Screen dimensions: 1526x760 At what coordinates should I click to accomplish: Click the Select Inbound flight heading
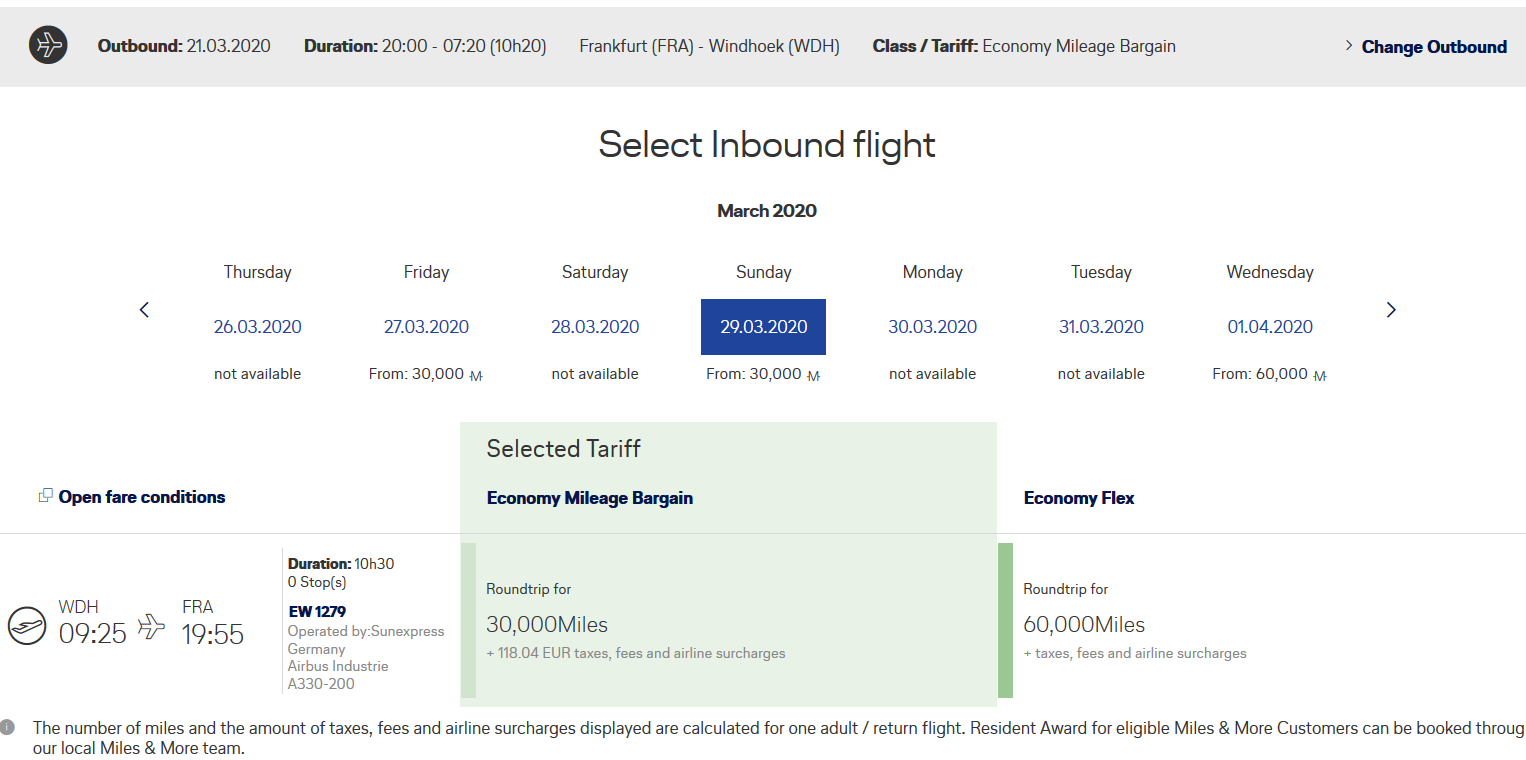[x=767, y=145]
